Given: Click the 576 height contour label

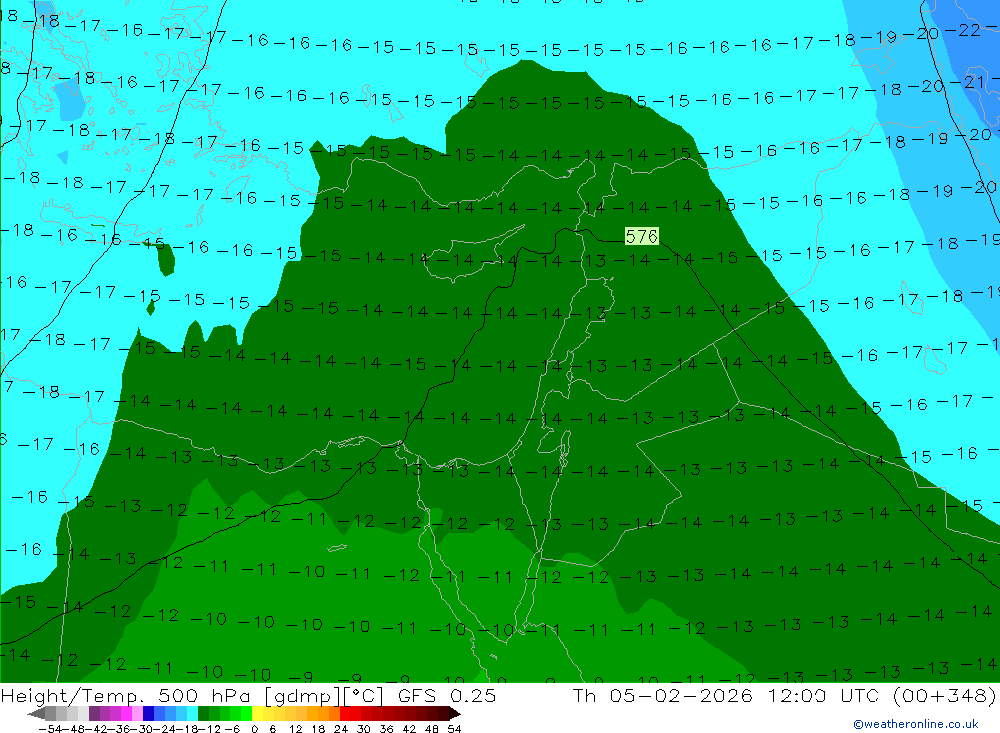Looking at the screenshot, I should (x=642, y=237).
